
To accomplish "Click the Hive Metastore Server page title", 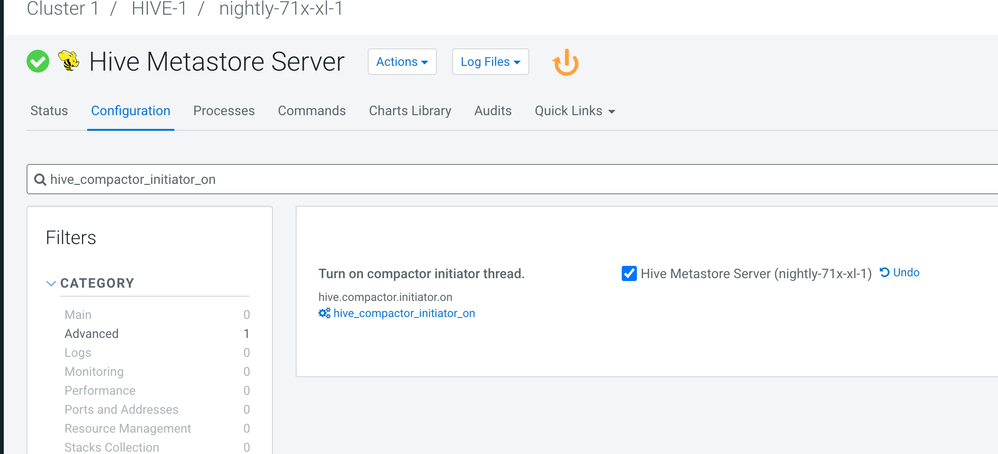I will pos(216,62).
